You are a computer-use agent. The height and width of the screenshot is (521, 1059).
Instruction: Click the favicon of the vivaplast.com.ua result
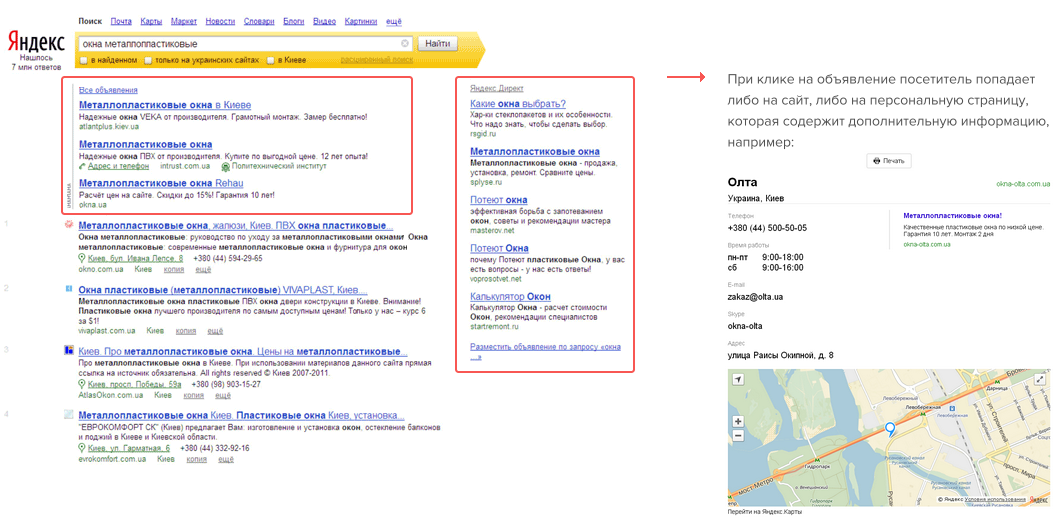pyautogui.click(x=68, y=289)
